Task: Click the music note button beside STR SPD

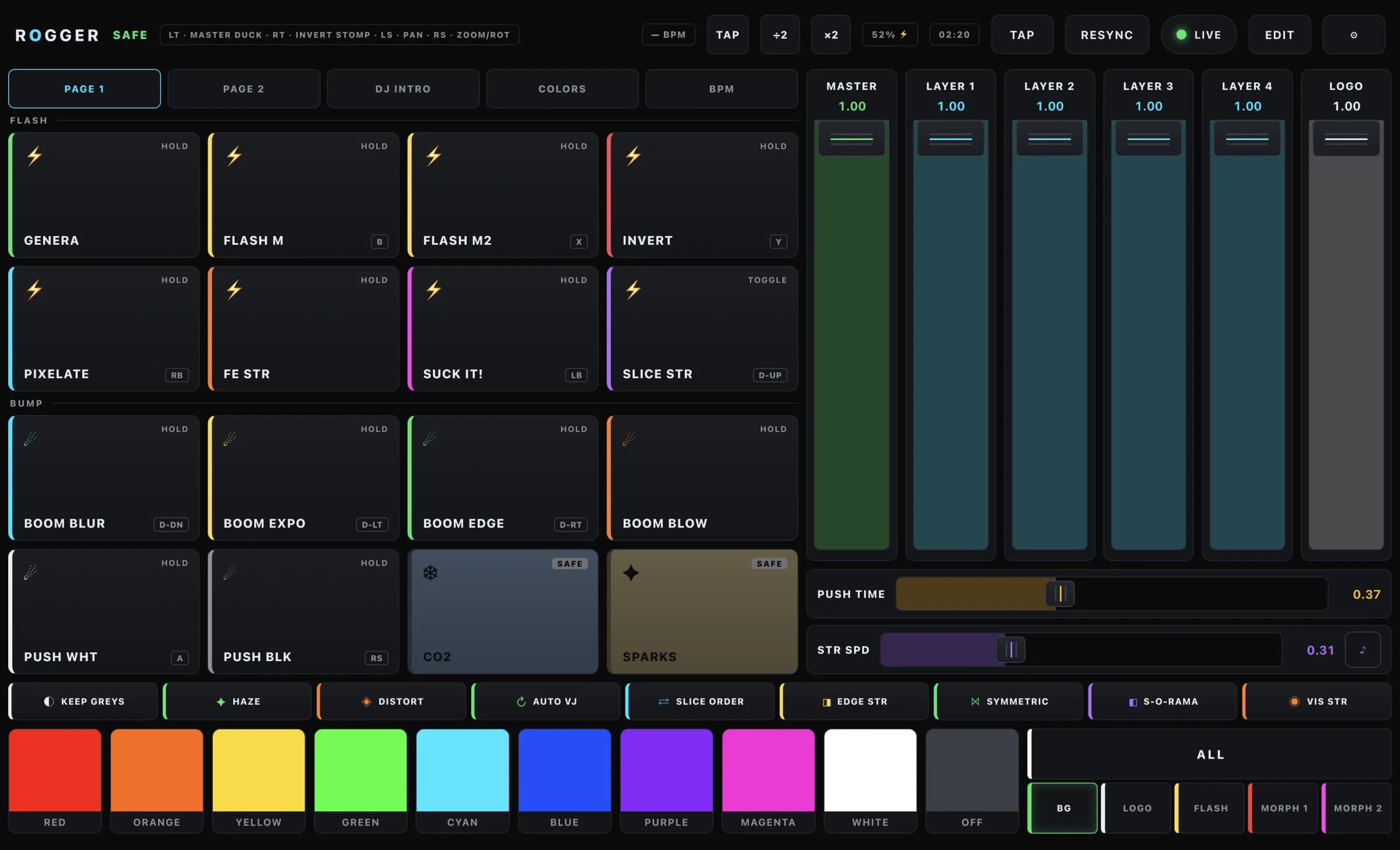Action: [1363, 649]
